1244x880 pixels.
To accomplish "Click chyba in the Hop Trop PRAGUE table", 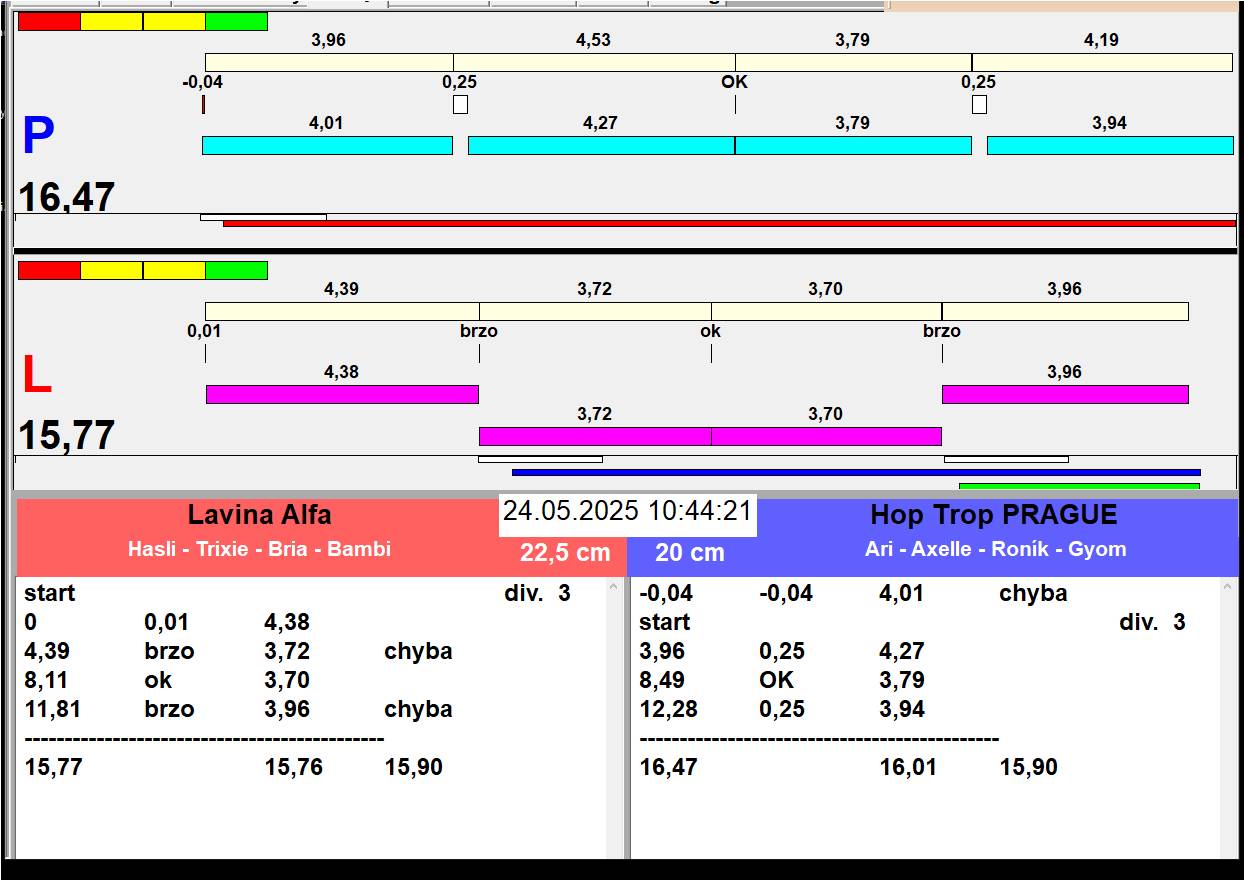I will tap(1033, 593).
